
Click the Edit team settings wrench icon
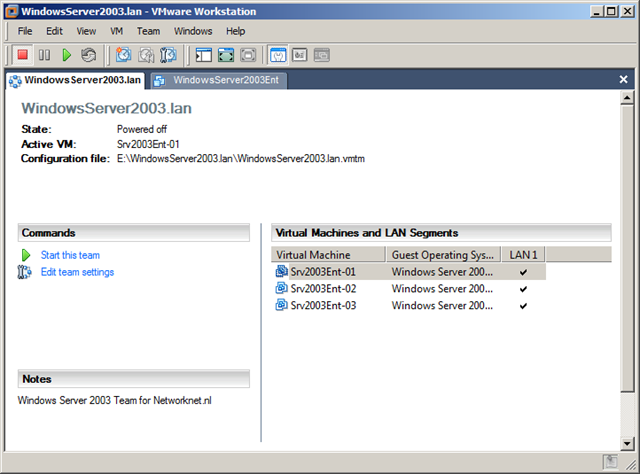click(24, 272)
